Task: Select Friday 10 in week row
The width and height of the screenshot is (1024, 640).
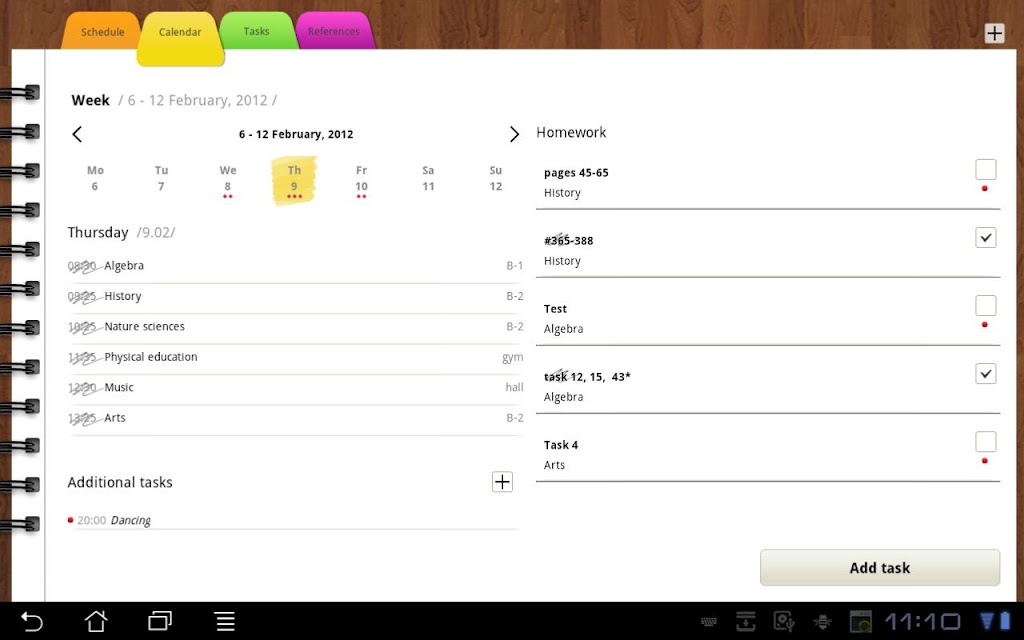Action: [x=361, y=180]
